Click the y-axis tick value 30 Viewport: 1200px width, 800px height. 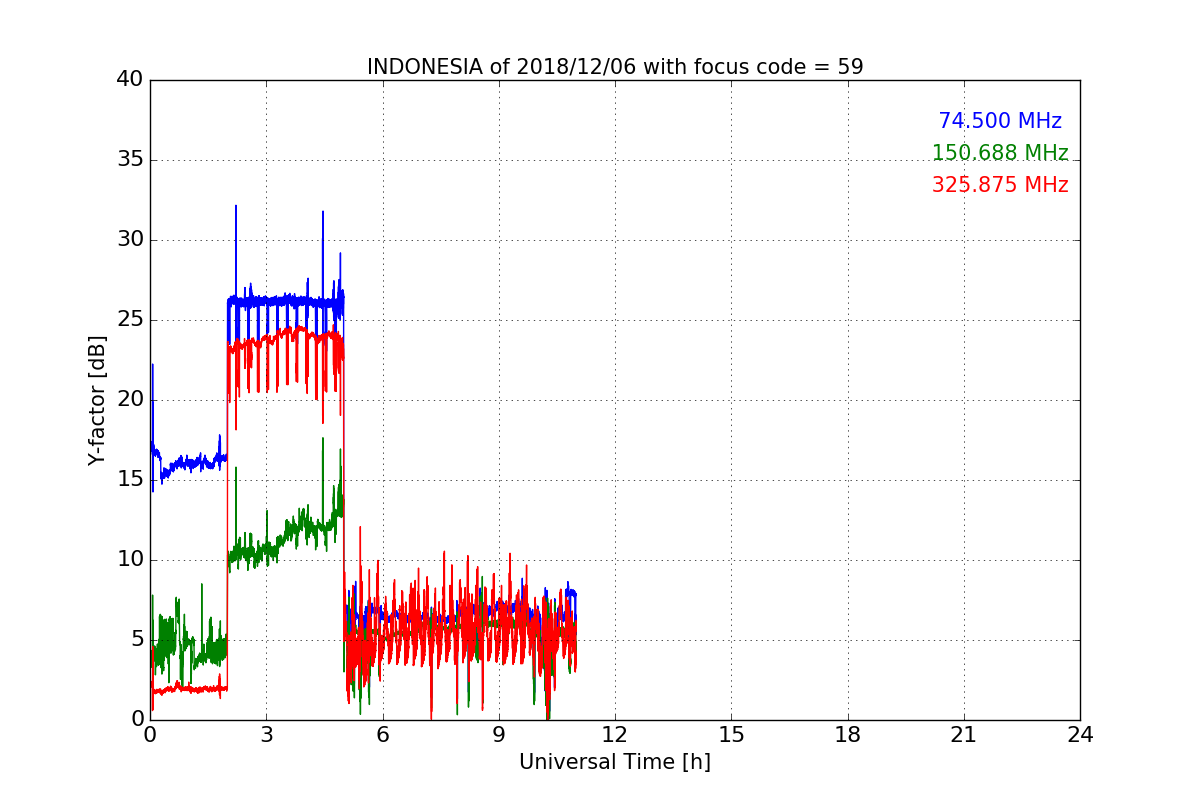click(x=130, y=240)
